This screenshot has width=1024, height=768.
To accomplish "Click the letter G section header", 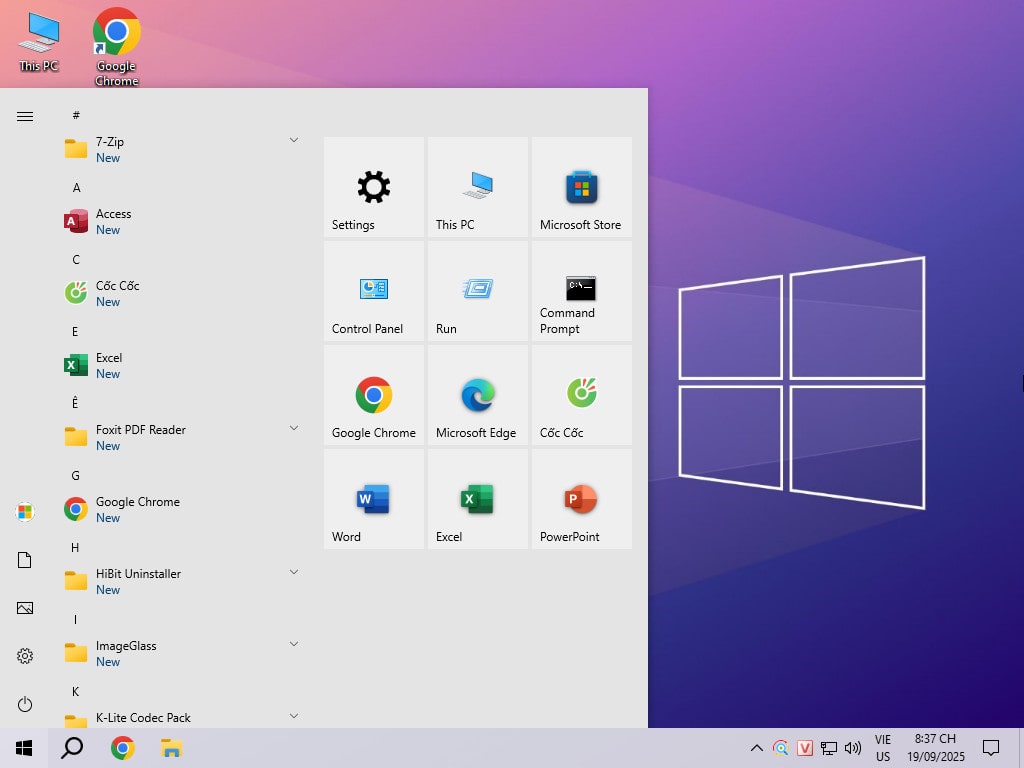I will (x=76, y=475).
